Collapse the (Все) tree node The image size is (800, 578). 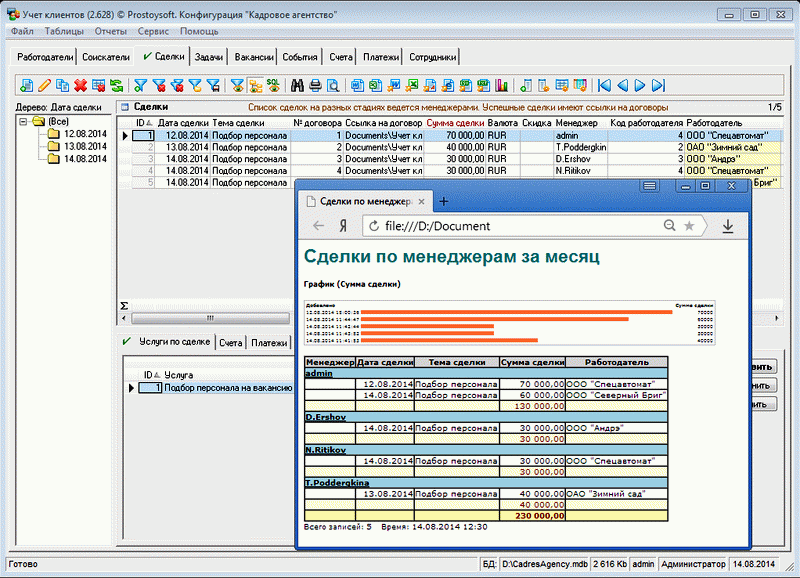[x=24, y=120]
